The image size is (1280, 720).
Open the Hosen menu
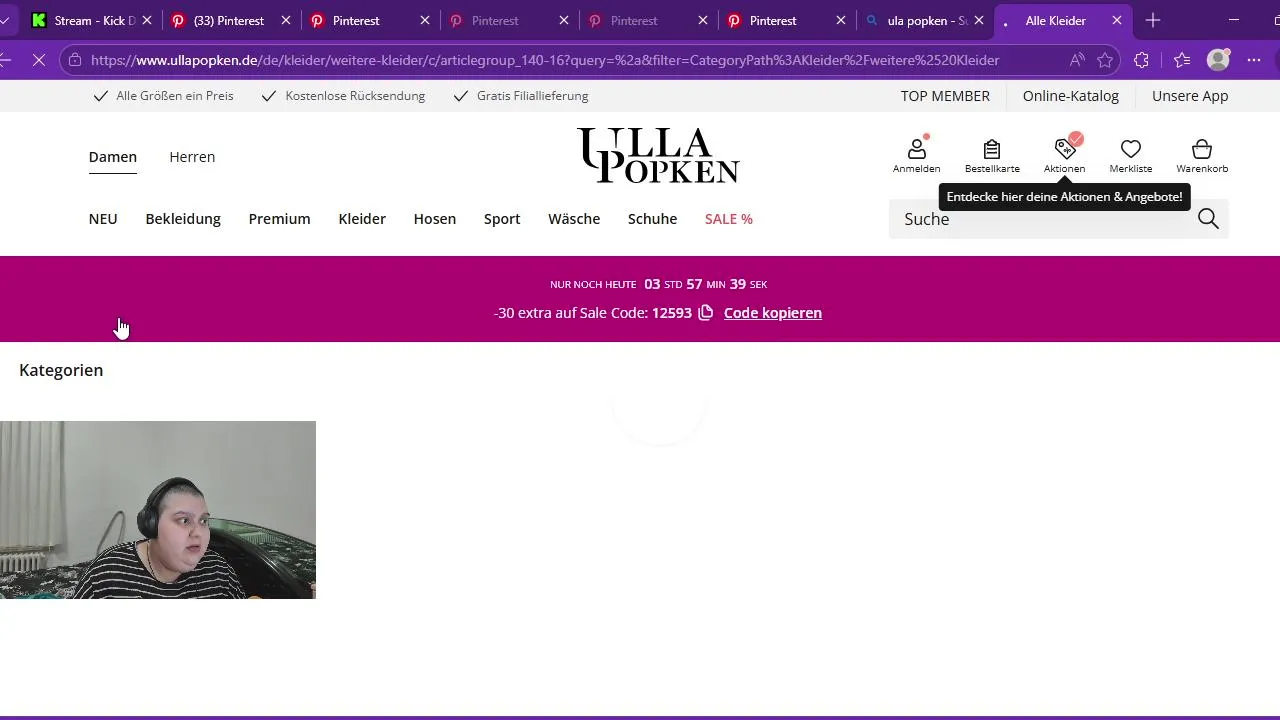point(435,219)
